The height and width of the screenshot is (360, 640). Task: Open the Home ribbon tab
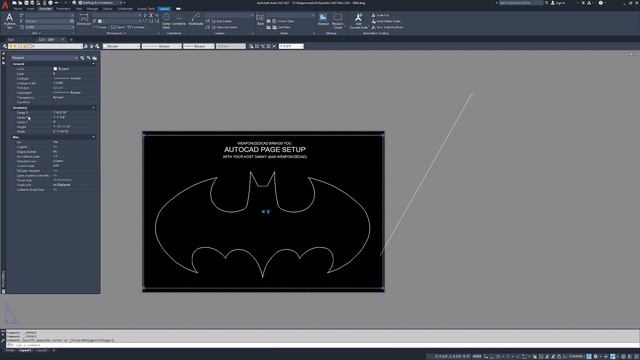click(x=18, y=9)
